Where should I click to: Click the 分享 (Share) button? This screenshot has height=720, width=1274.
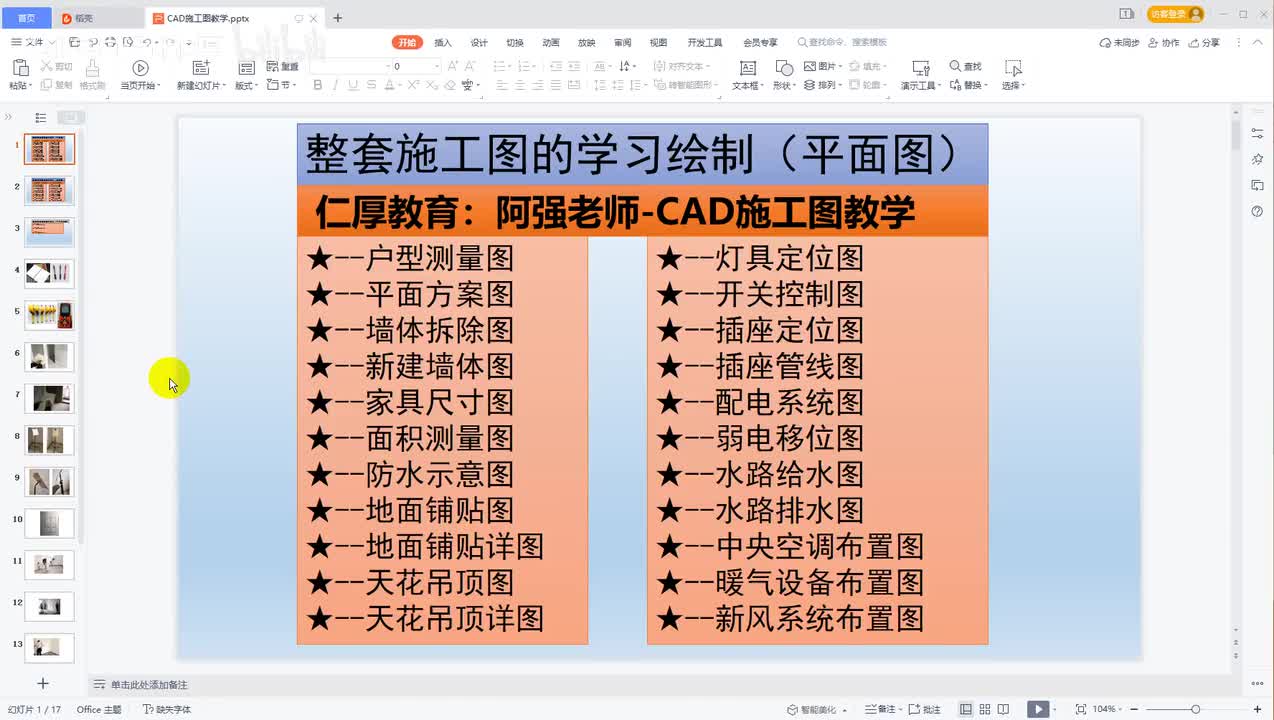click(x=1205, y=43)
